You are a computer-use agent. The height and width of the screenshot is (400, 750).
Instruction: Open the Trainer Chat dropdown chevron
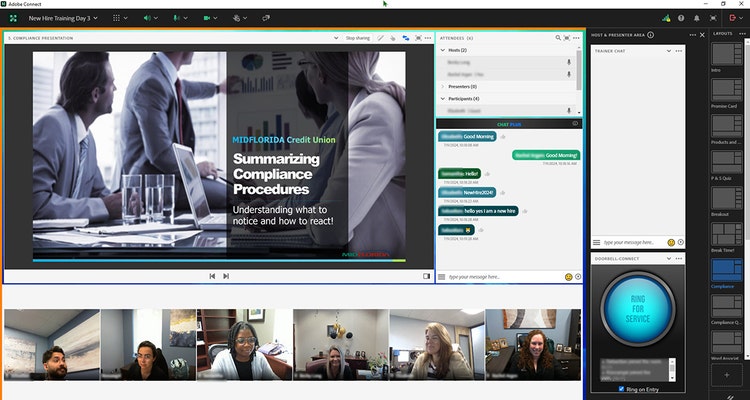[669, 51]
